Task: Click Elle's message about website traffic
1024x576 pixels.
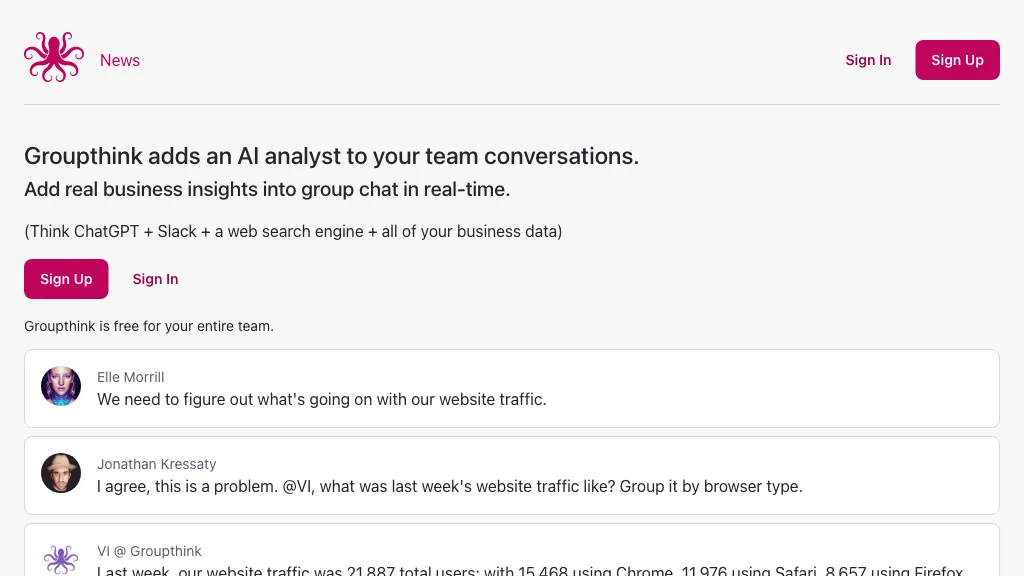Action: click(321, 399)
